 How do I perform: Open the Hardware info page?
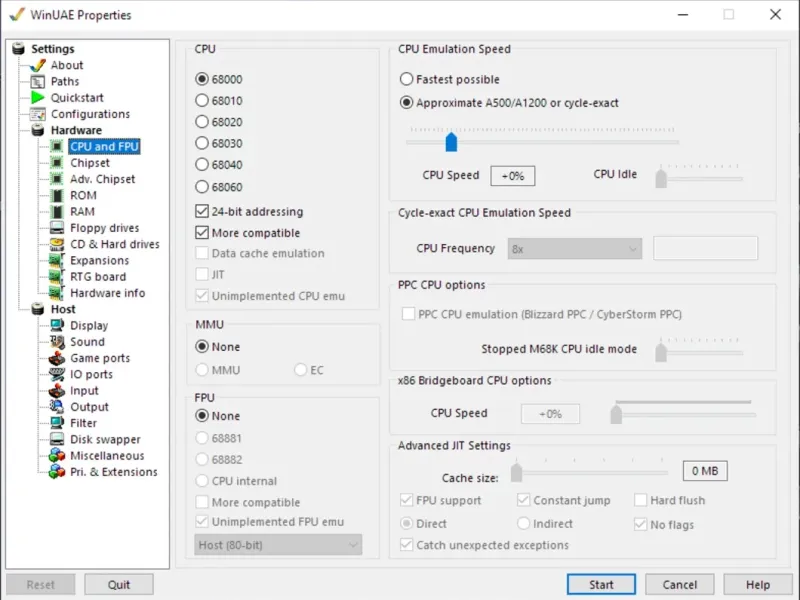[x=108, y=293]
